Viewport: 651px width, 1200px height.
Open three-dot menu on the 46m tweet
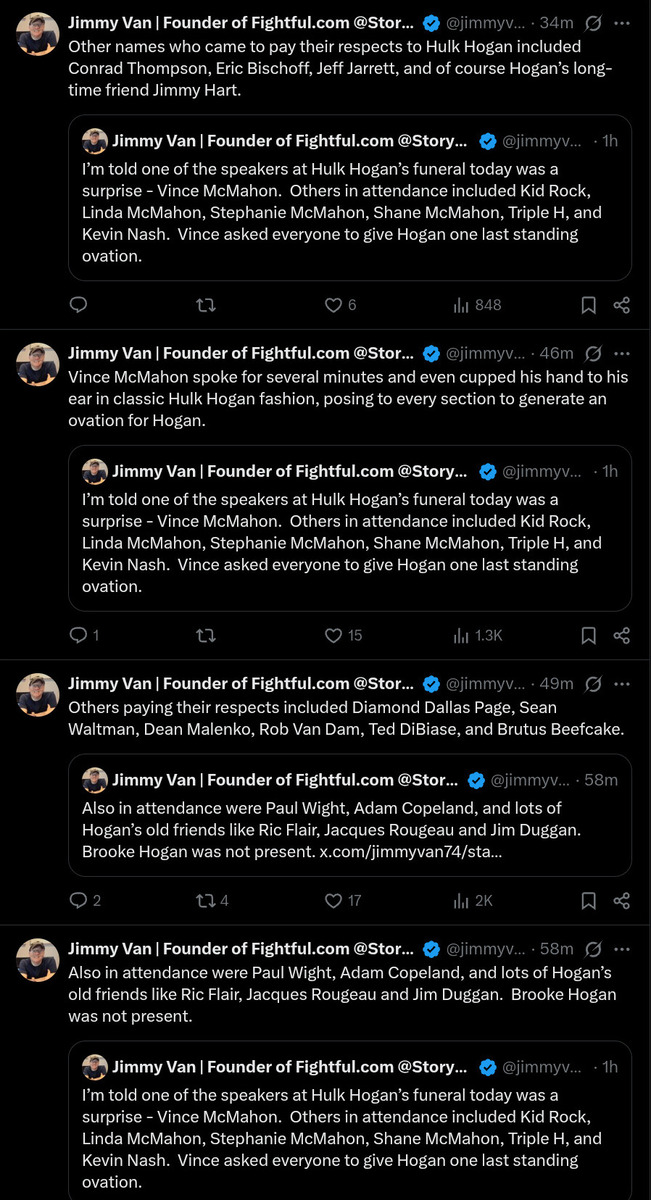(622, 353)
